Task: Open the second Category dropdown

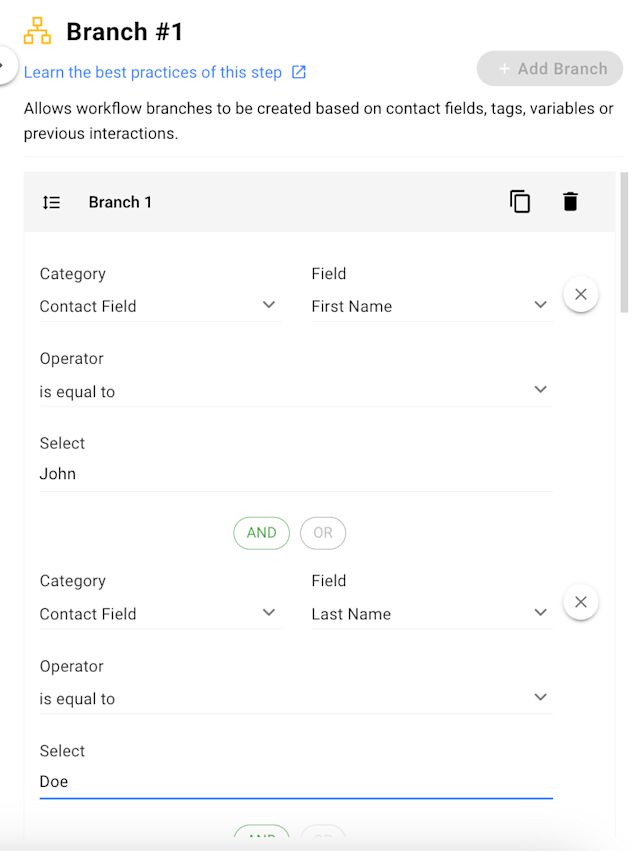Action: [x=159, y=613]
